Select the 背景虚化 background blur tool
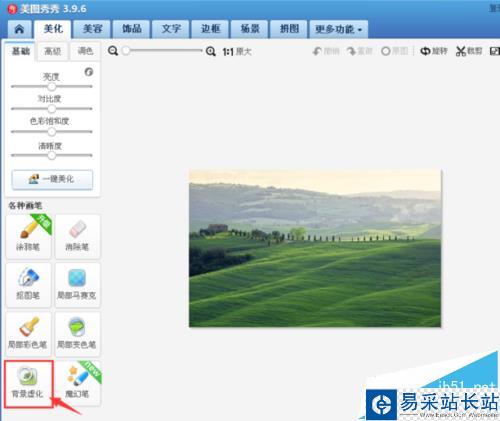The width and height of the screenshot is (500, 421). 28,383
